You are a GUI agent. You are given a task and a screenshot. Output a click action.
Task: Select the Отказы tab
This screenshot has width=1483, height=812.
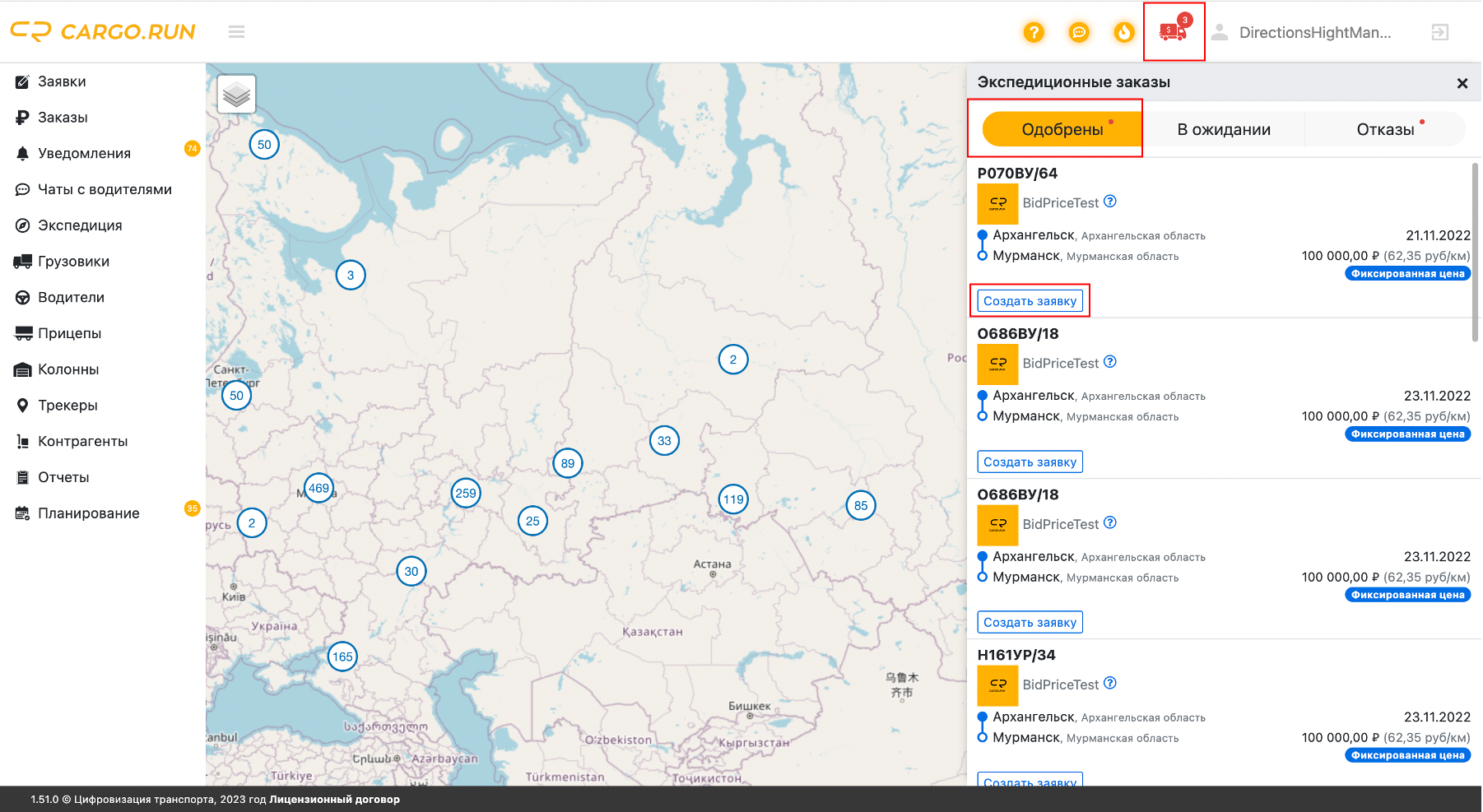click(1385, 129)
